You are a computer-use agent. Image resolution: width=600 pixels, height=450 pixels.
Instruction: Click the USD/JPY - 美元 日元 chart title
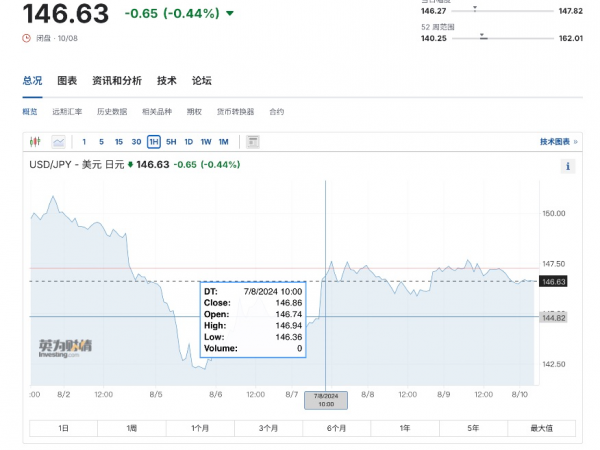tap(77, 165)
